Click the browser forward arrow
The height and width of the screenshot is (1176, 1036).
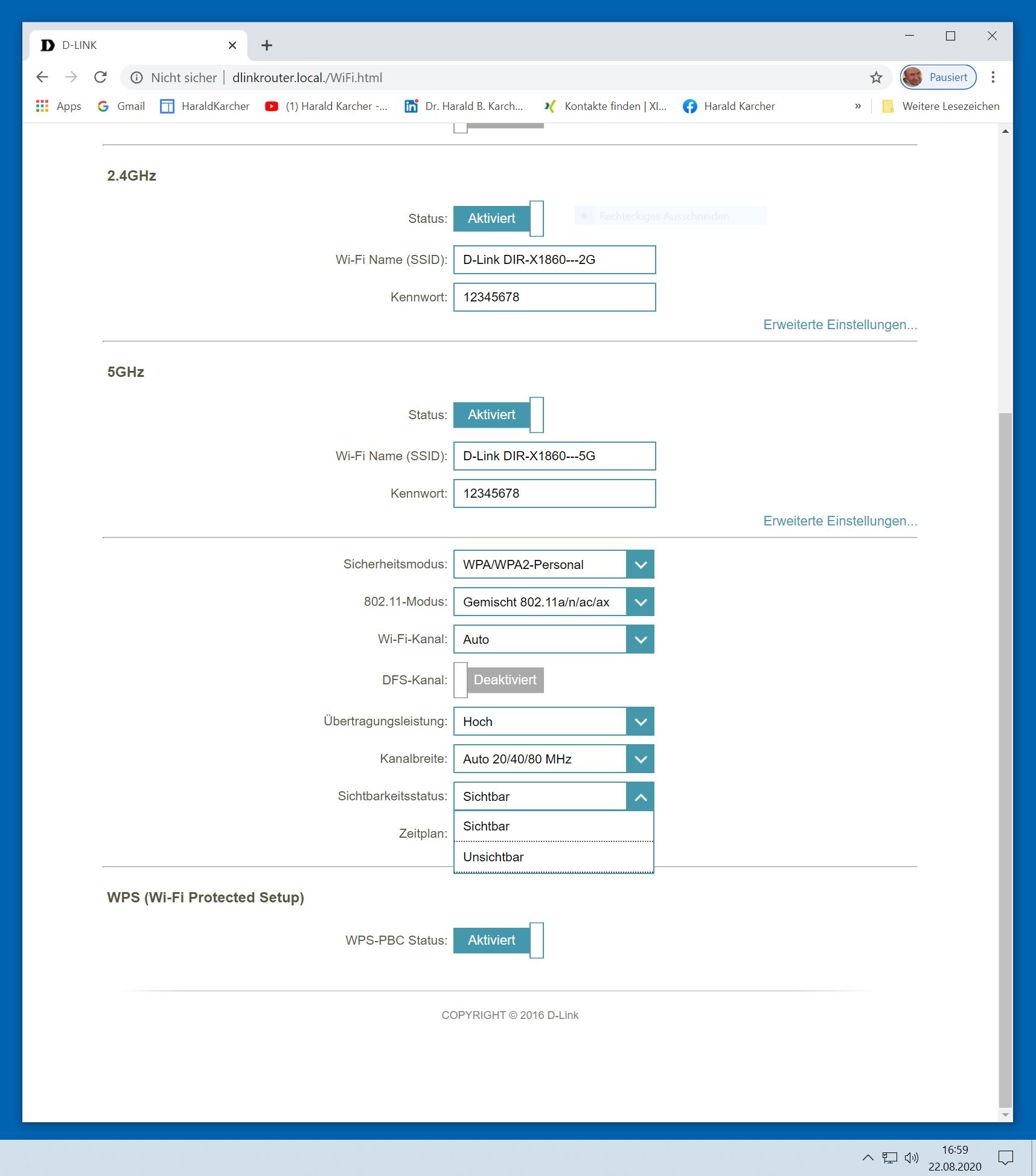(x=71, y=77)
